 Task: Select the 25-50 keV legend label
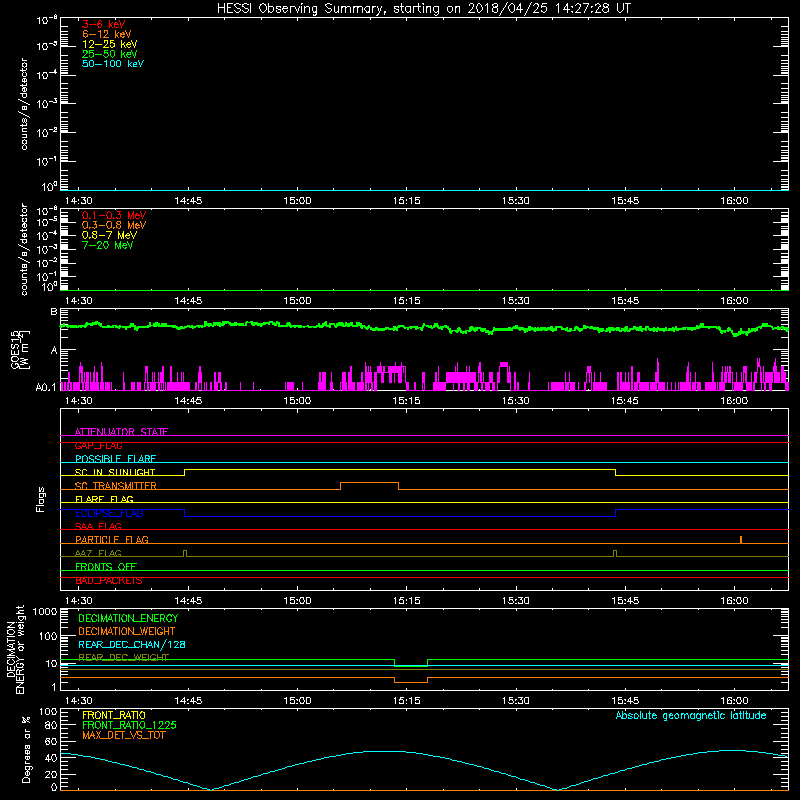click(110, 54)
